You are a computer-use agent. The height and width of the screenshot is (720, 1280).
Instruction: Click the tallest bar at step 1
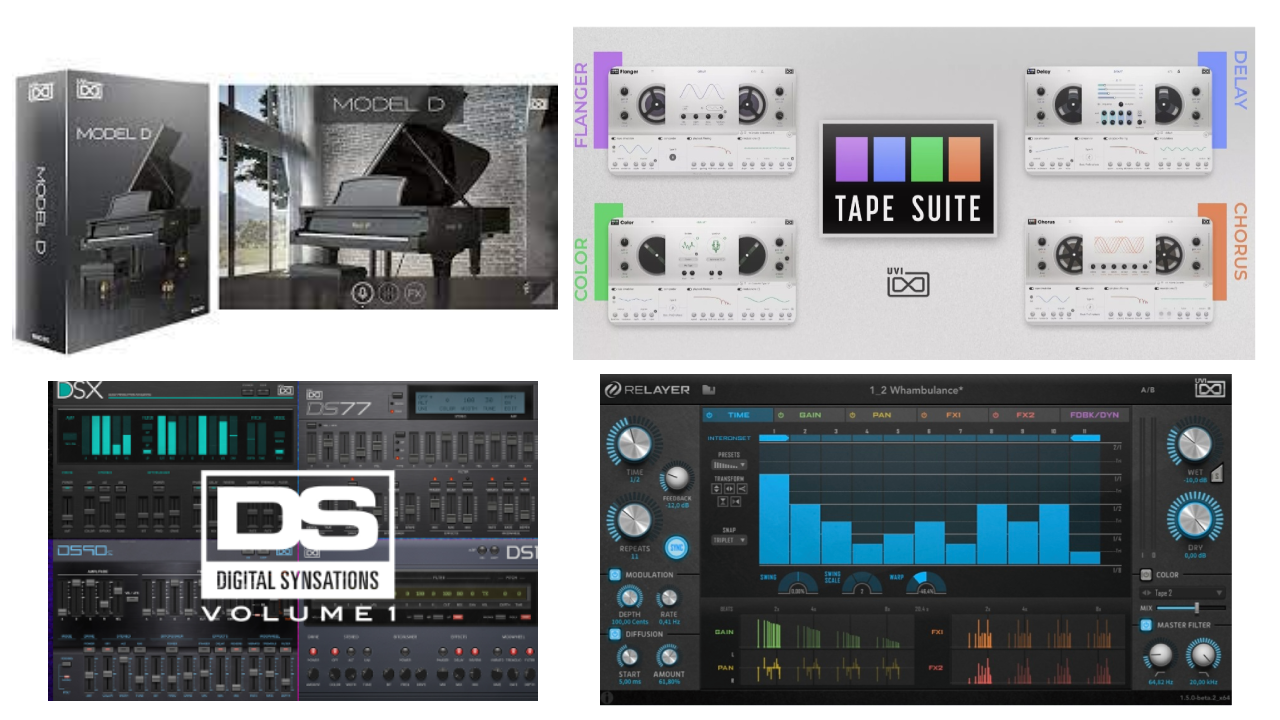click(774, 519)
